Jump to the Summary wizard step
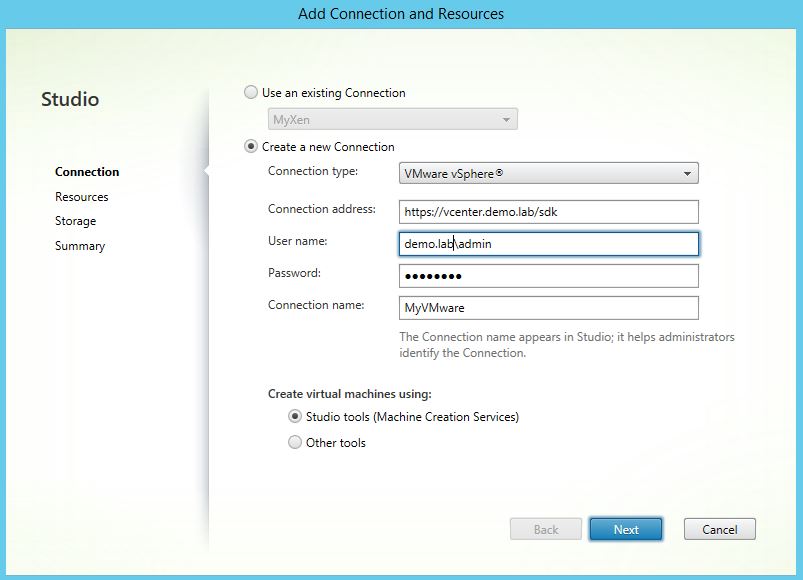Screen dimensions: 803x580 pyautogui.click(x=80, y=246)
